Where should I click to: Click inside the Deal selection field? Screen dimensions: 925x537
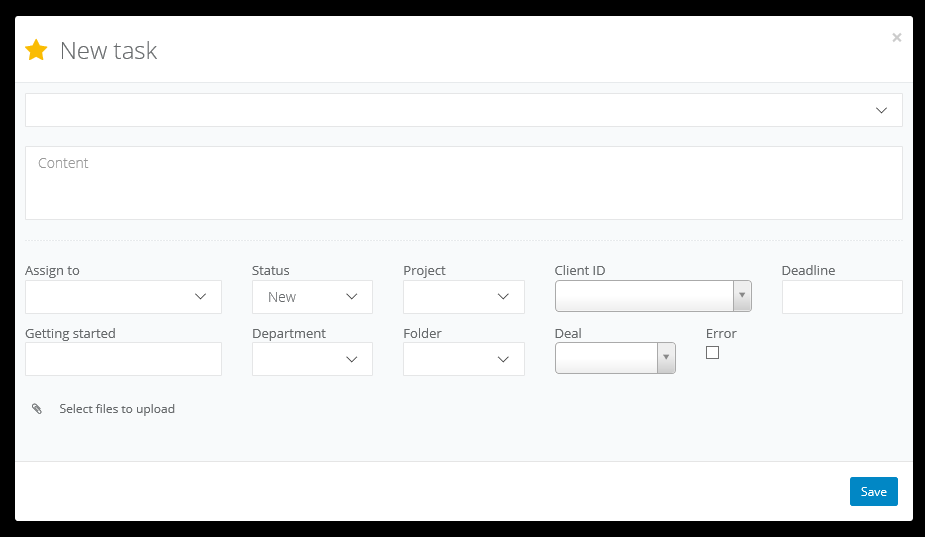[606, 358]
